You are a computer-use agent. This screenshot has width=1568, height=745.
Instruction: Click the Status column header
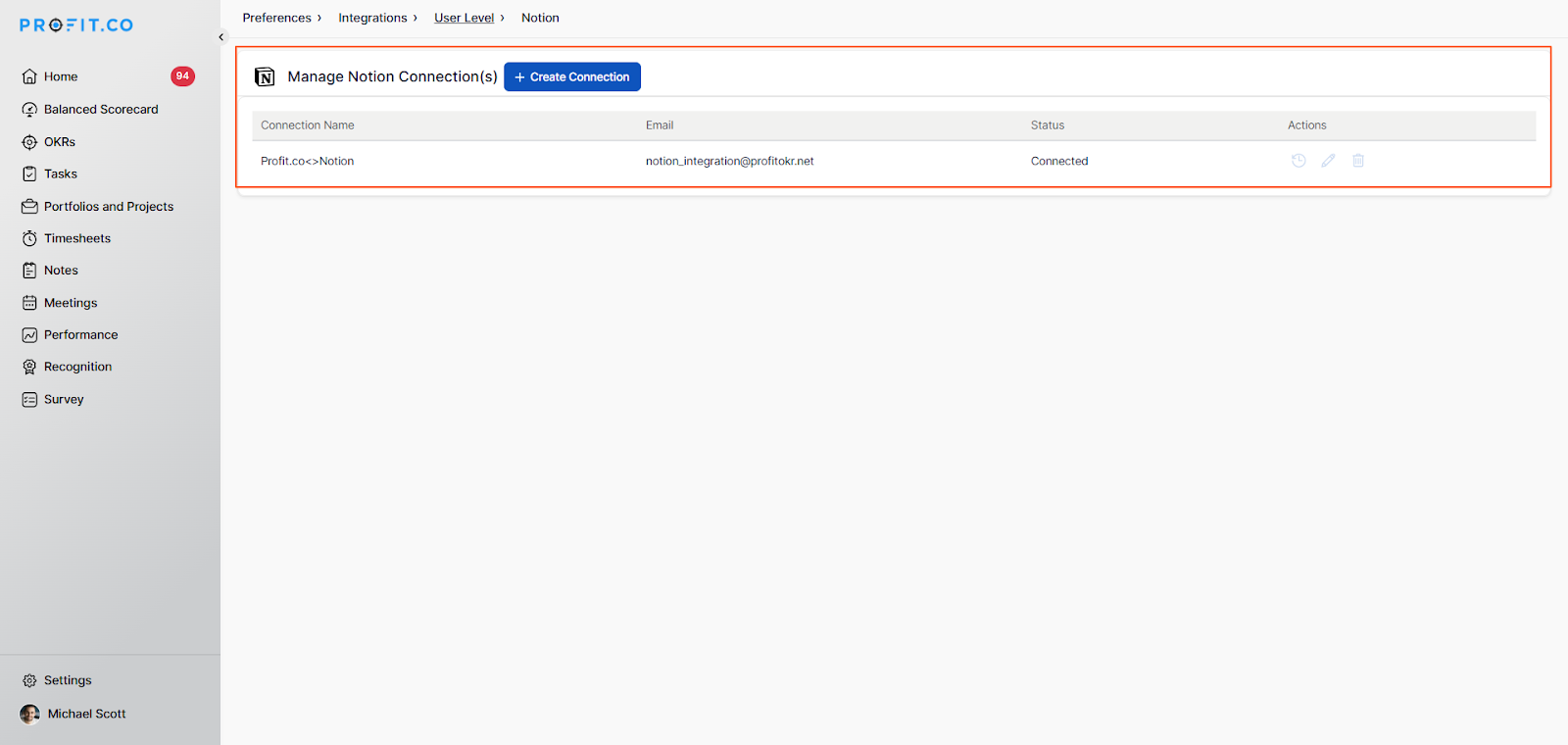point(1048,125)
